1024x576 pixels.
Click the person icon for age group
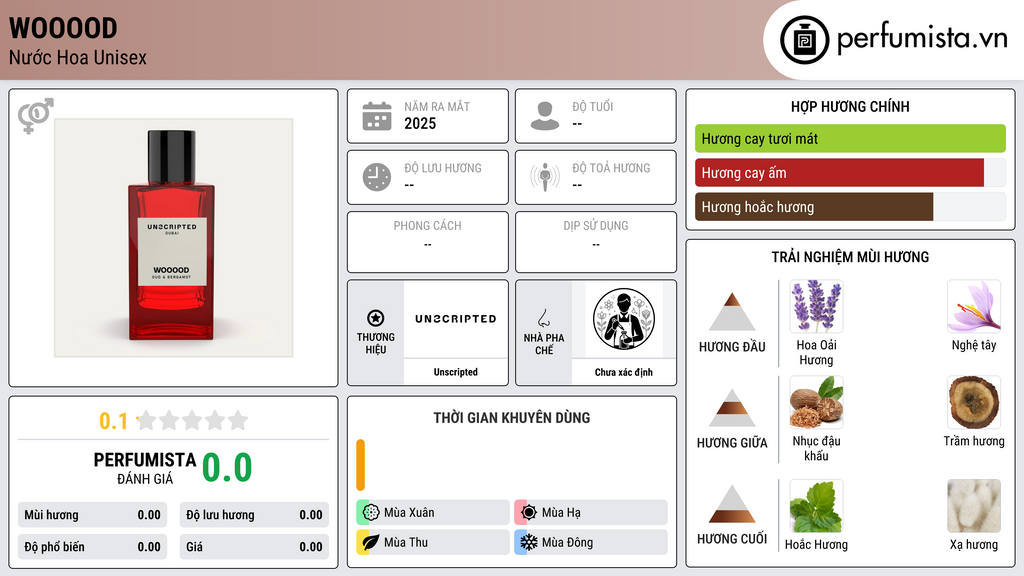point(545,116)
